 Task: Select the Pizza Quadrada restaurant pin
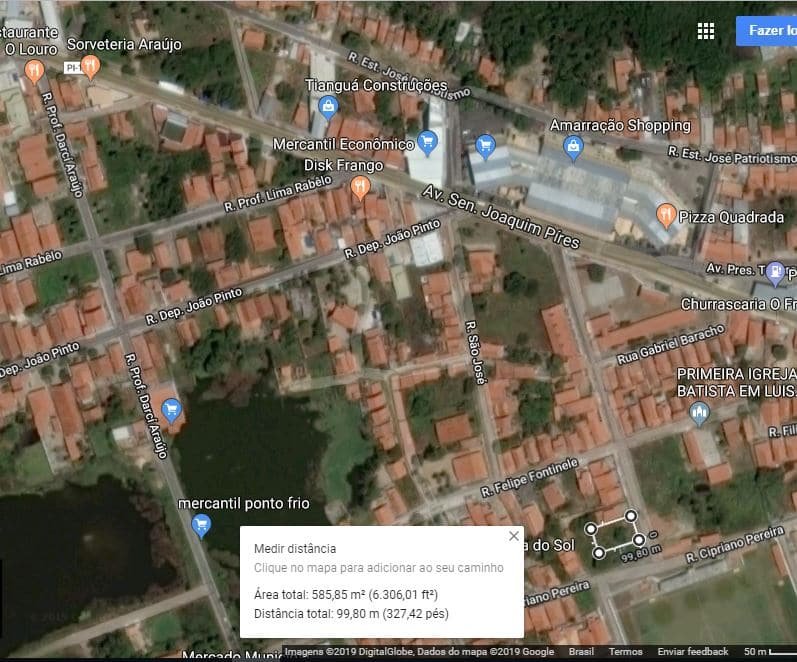point(665,214)
